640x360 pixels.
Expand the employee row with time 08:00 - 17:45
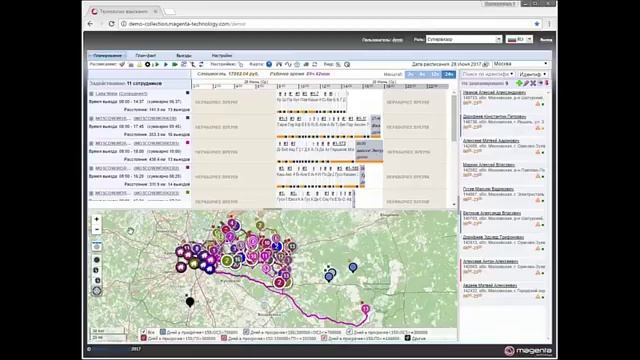(91, 119)
